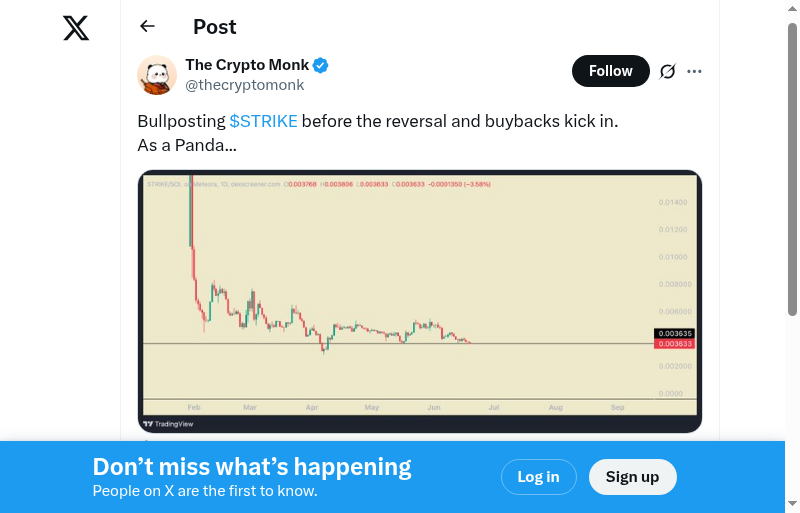The height and width of the screenshot is (513, 800).
Task: Open the three-dot More menu
Action: (x=695, y=71)
